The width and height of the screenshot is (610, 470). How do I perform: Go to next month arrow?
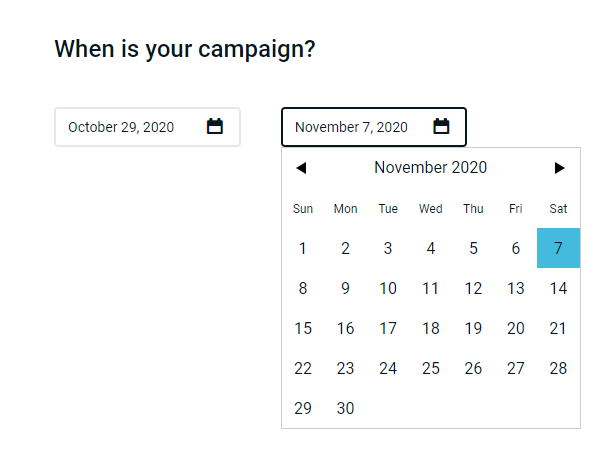click(x=560, y=168)
